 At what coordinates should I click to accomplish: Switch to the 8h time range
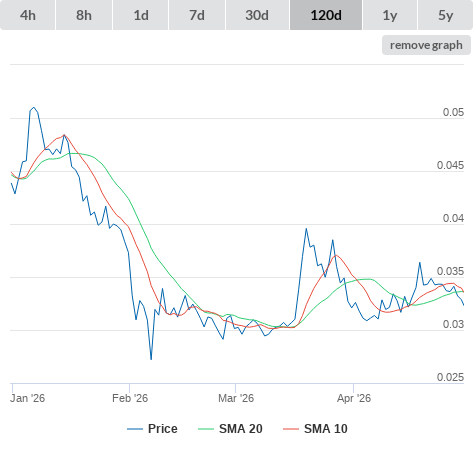pyautogui.click(x=84, y=15)
